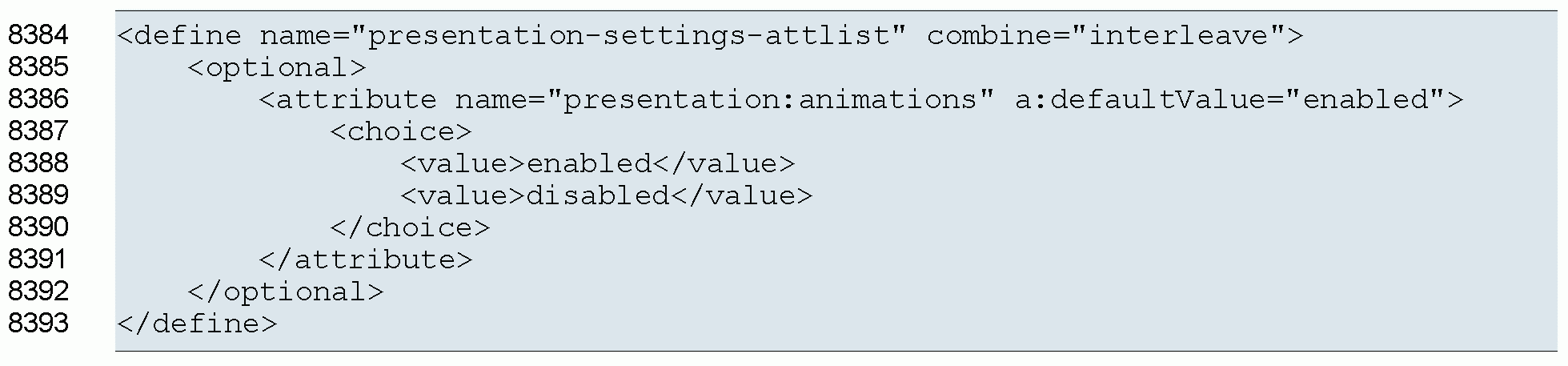Click the "presentation:animations" attribute name

[x=769, y=100]
